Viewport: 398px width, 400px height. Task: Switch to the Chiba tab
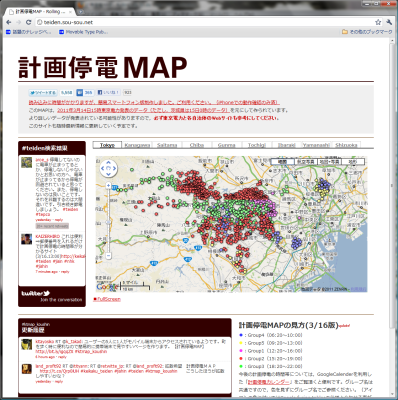(197, 145)
